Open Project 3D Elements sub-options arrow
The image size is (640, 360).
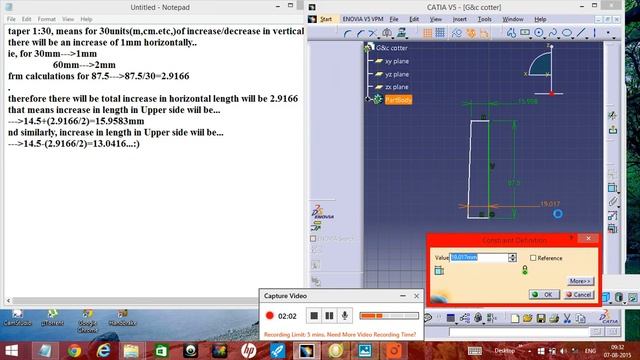pos(407,38)
